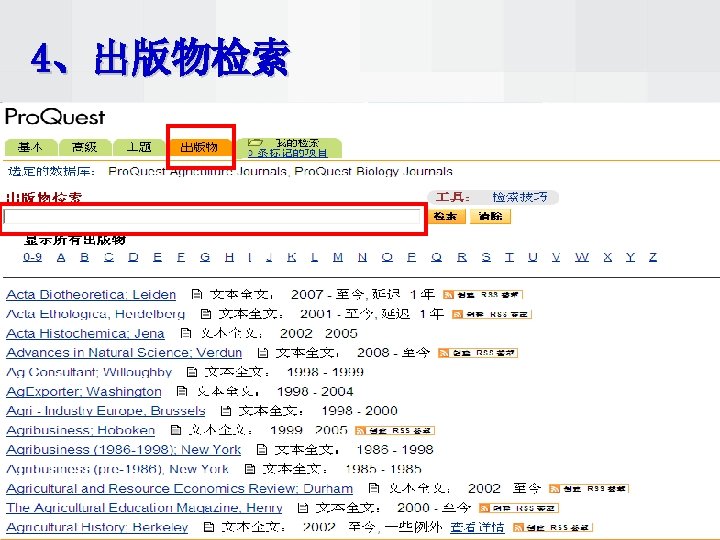
Task: Browse publications under letter M
Action: click(338, 257)
